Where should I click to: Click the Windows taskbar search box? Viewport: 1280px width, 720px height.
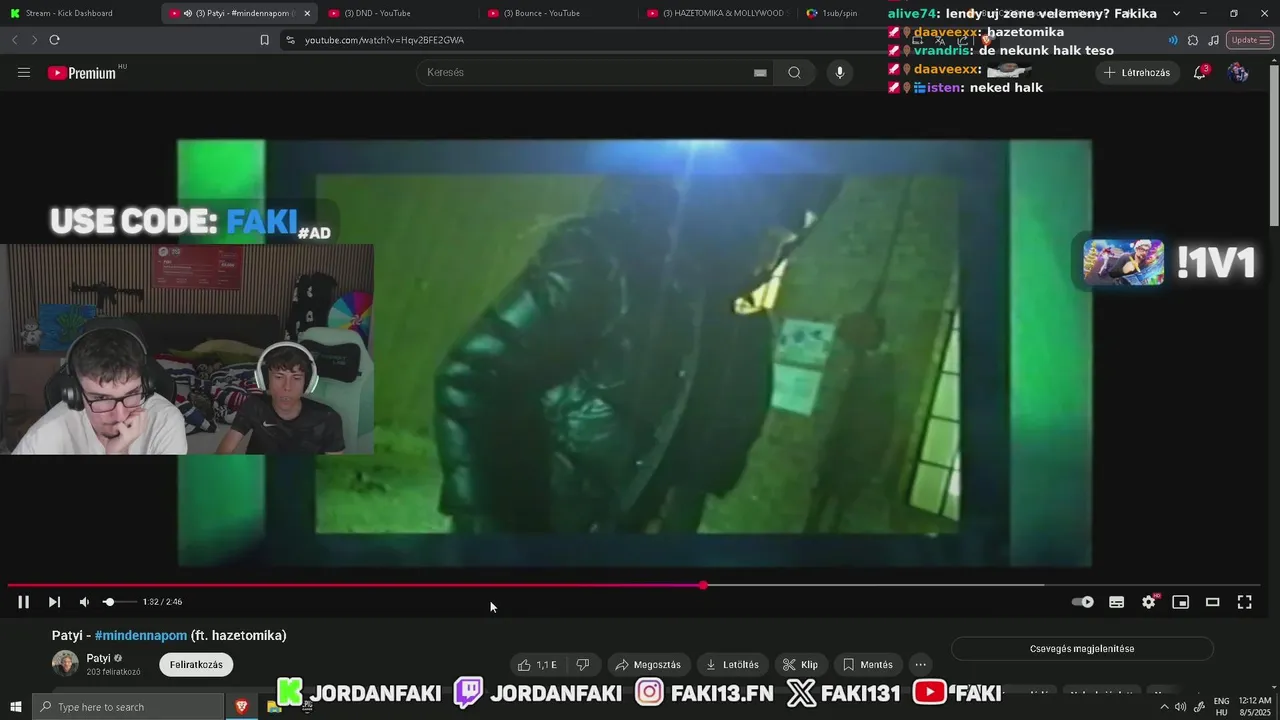(128, 707)
